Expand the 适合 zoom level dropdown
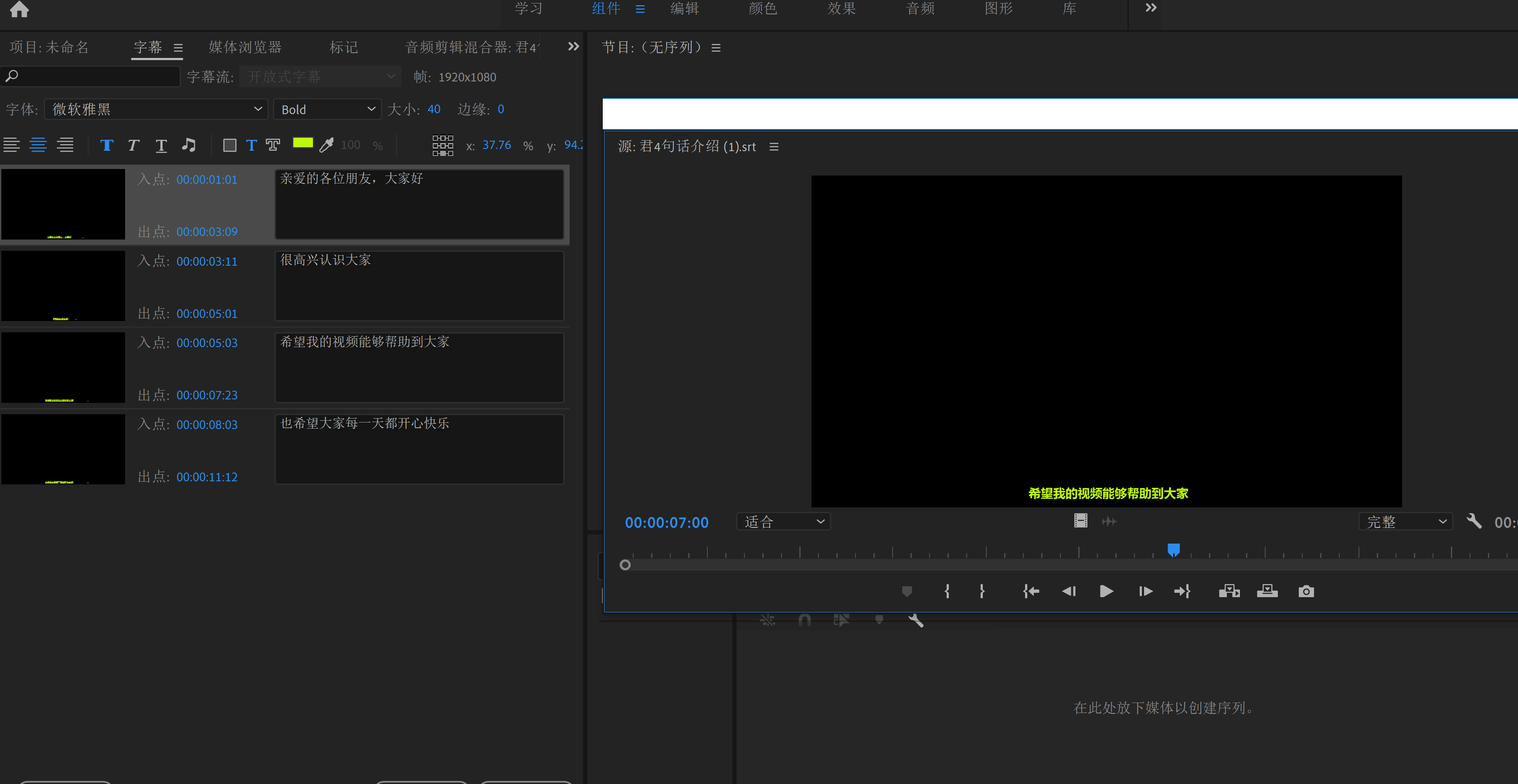 783,522
